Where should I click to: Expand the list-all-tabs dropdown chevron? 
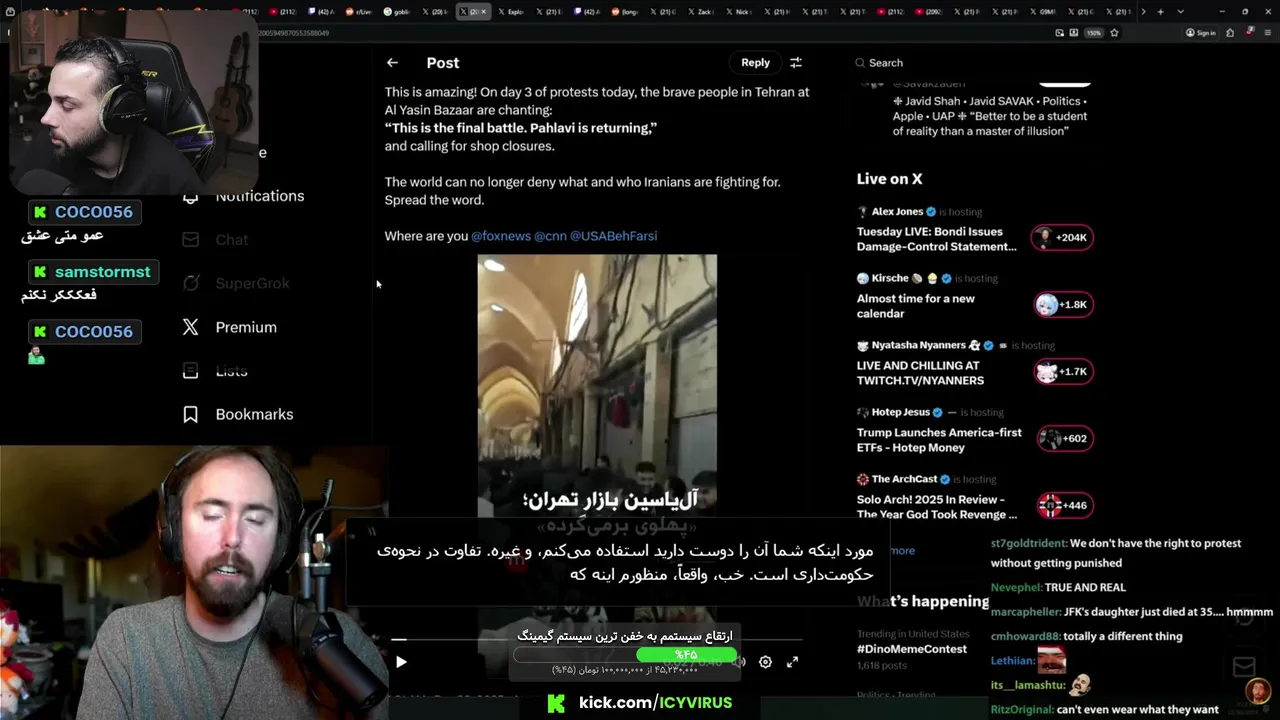click(1181, 12)
